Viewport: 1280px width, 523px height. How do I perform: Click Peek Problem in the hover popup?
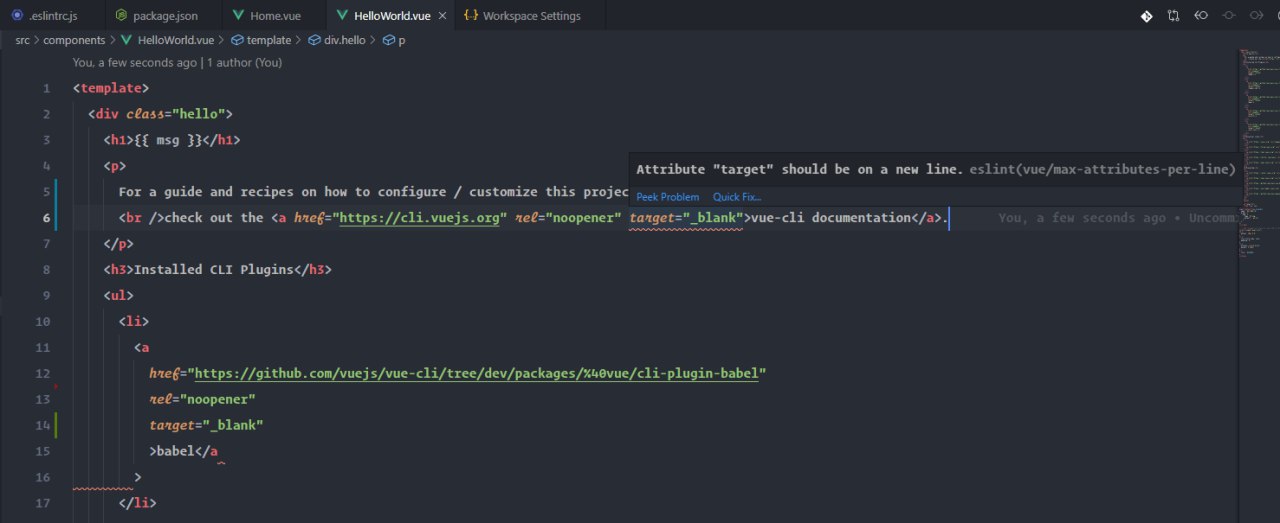(668, 197)
